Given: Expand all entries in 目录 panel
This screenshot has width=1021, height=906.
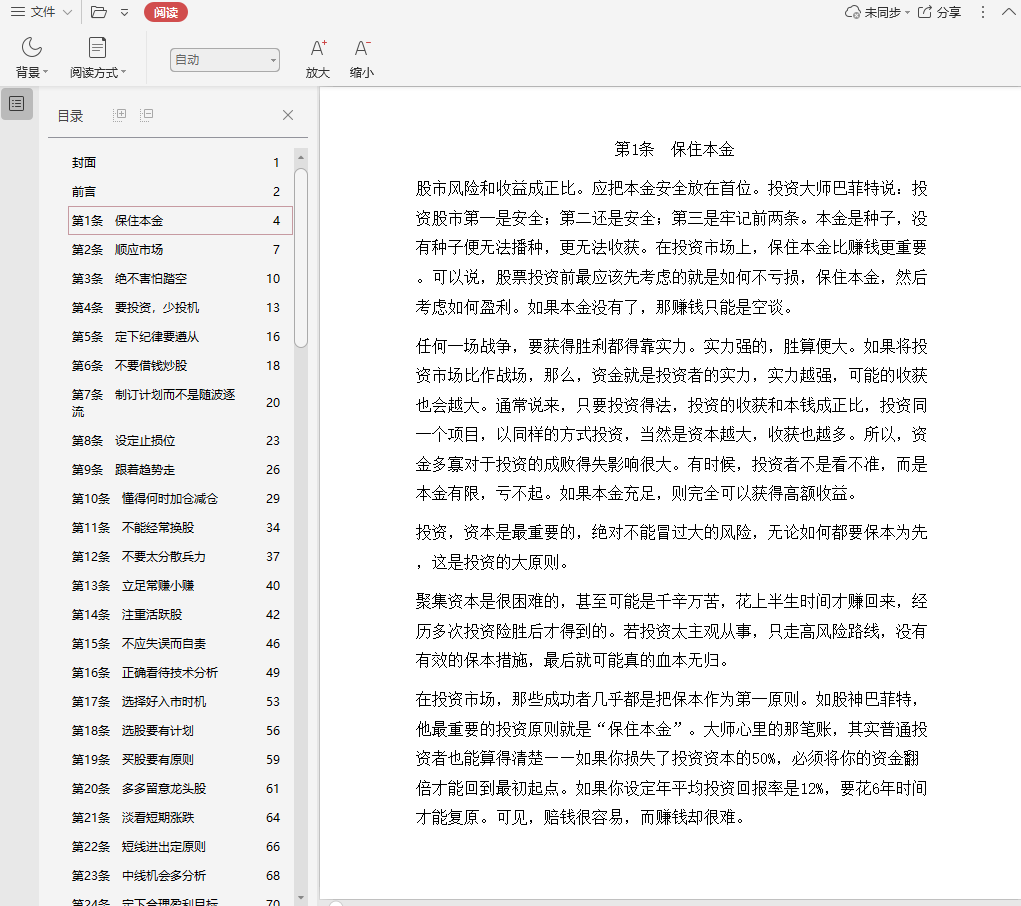Looking at the screenshot, I should tap(120, 115).
